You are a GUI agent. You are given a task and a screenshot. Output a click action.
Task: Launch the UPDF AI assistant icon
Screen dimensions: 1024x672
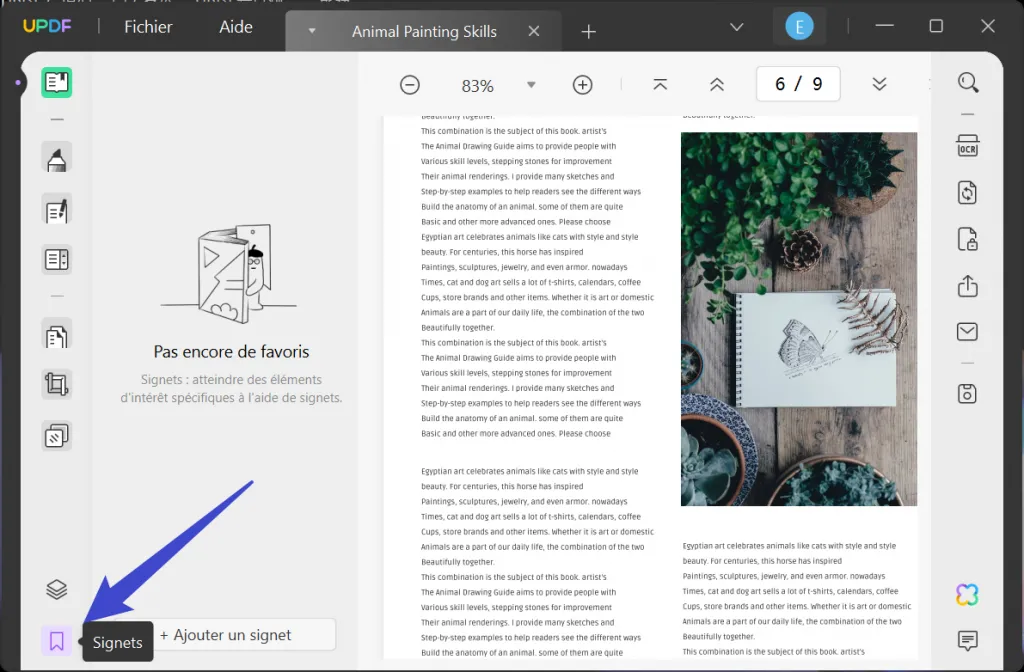968,595
